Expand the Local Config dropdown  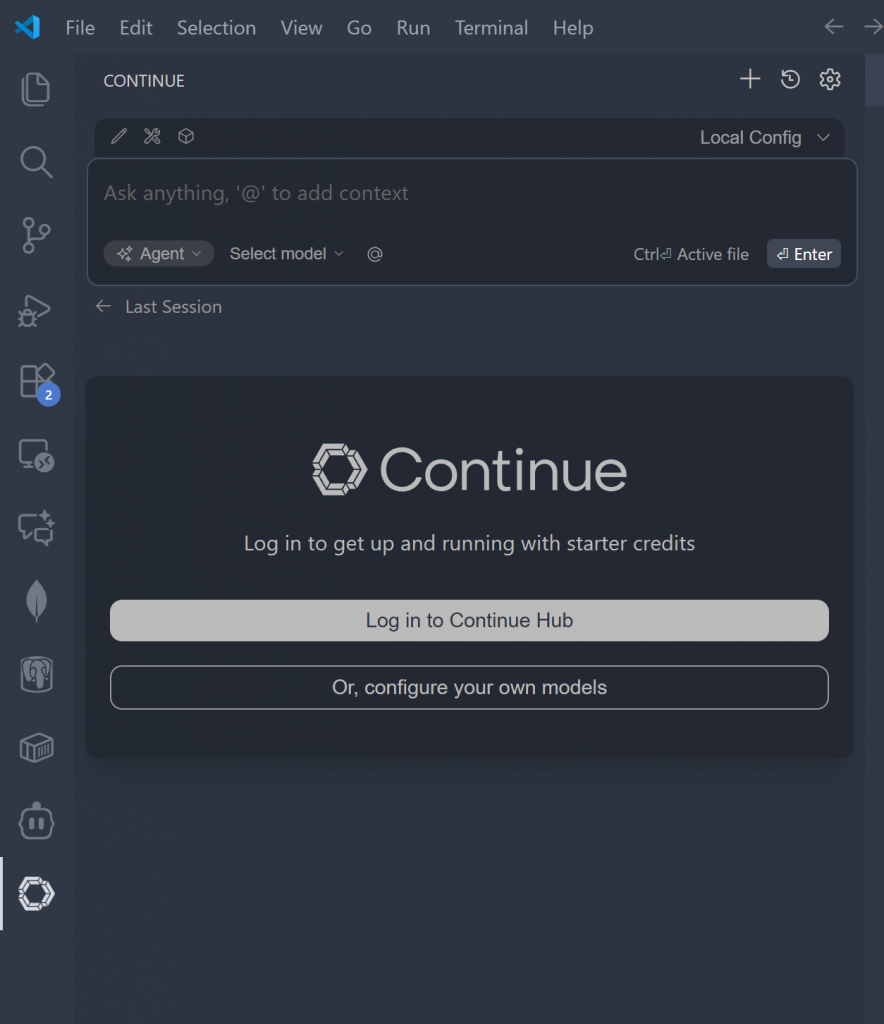765,138
